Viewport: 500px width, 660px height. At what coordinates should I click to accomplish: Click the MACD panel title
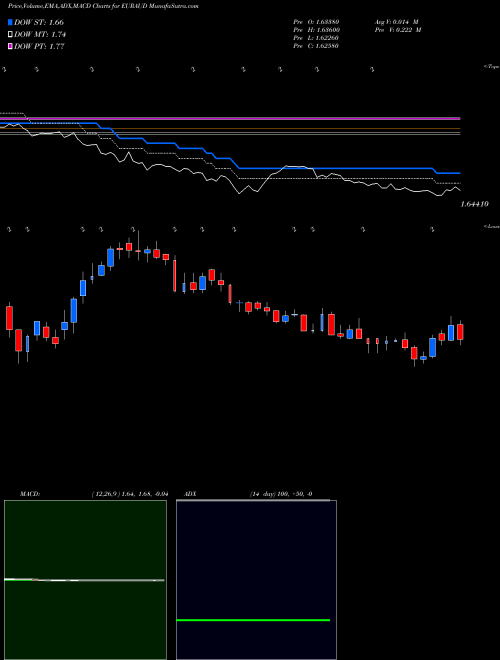click(x=30, y=494)
